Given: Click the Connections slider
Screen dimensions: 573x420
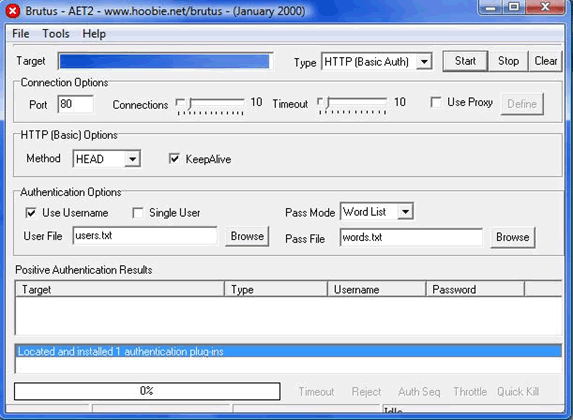Looking at the screenshot, I should 210,106.
